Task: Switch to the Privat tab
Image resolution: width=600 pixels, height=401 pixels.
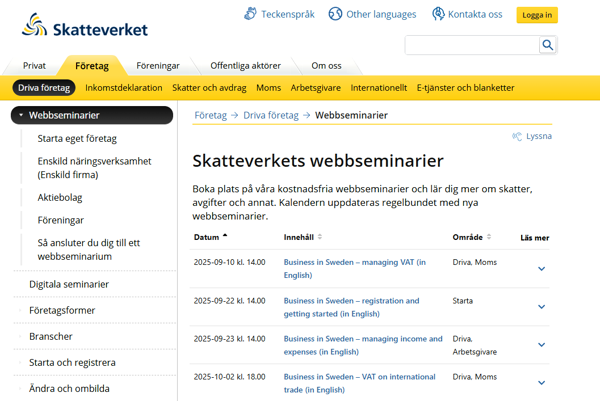Action: pos(35,65)
